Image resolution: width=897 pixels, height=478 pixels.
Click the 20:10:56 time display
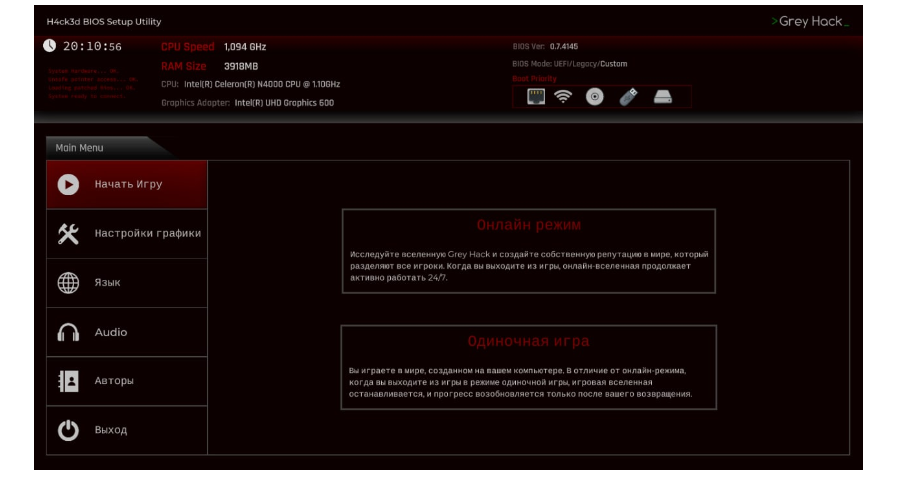(92, 46)
